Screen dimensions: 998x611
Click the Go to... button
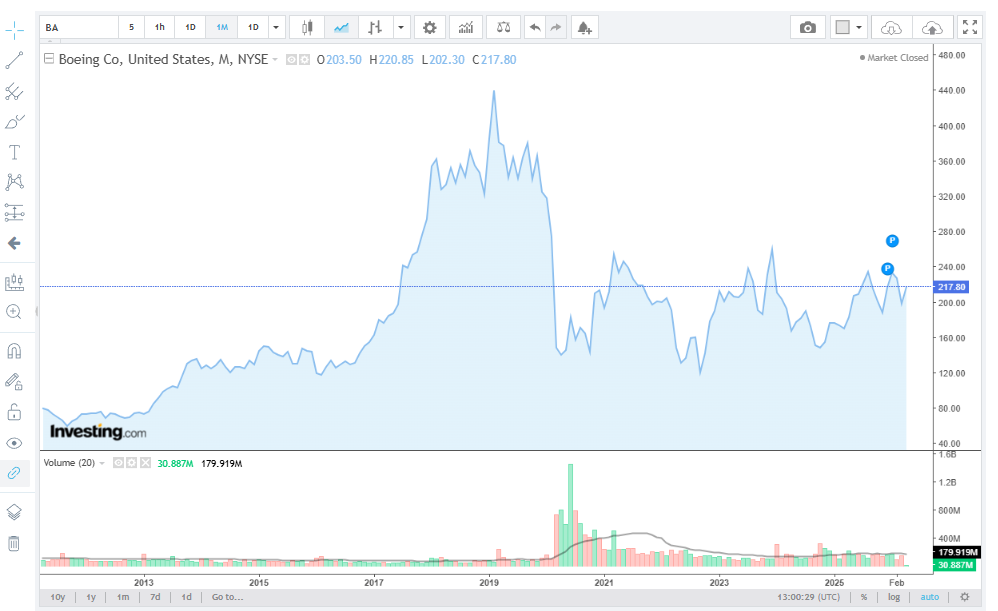point(227,597)
